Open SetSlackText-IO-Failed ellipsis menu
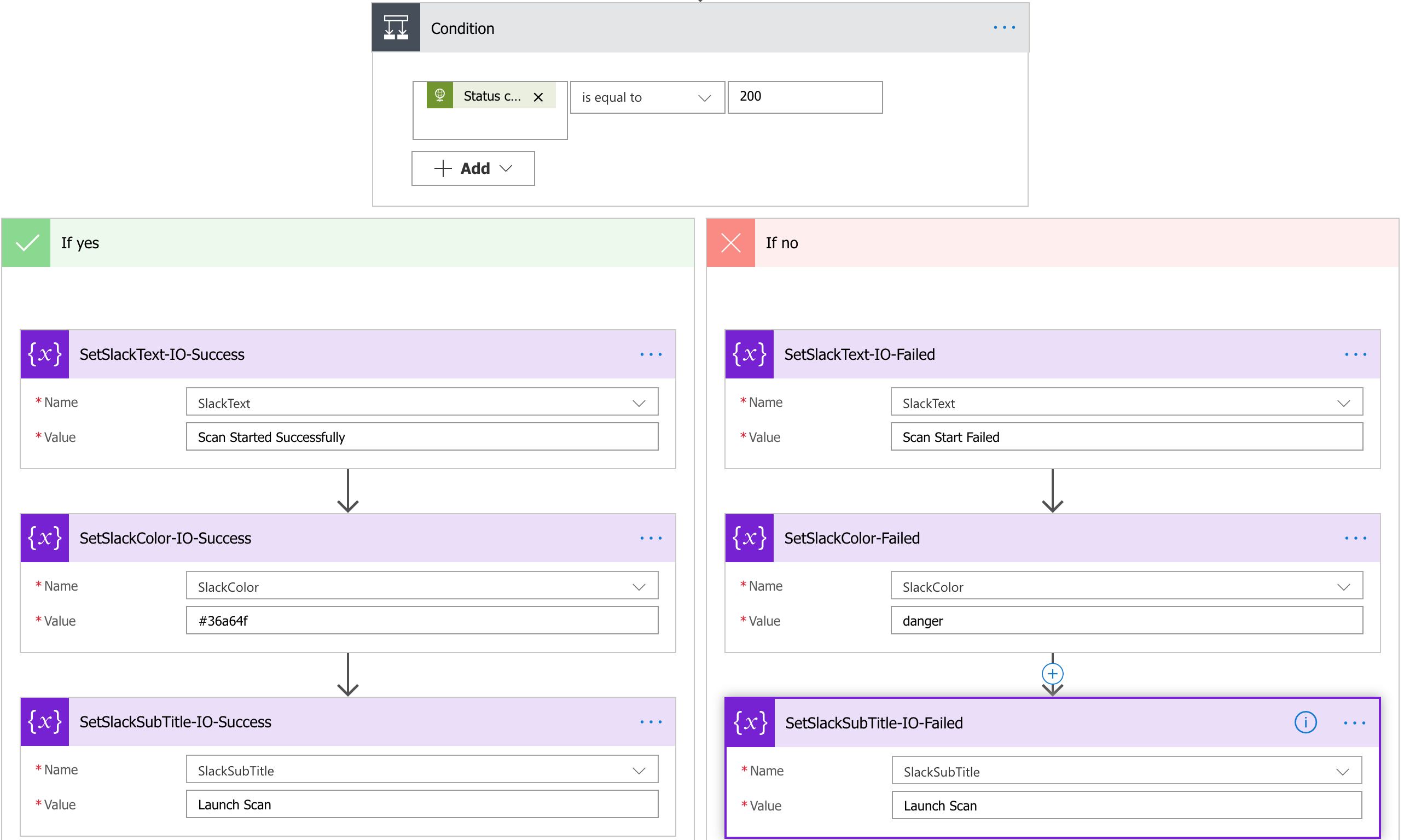Viewport: 1404px width, 840px height. pyautogui.click(x=1355, y=354)
